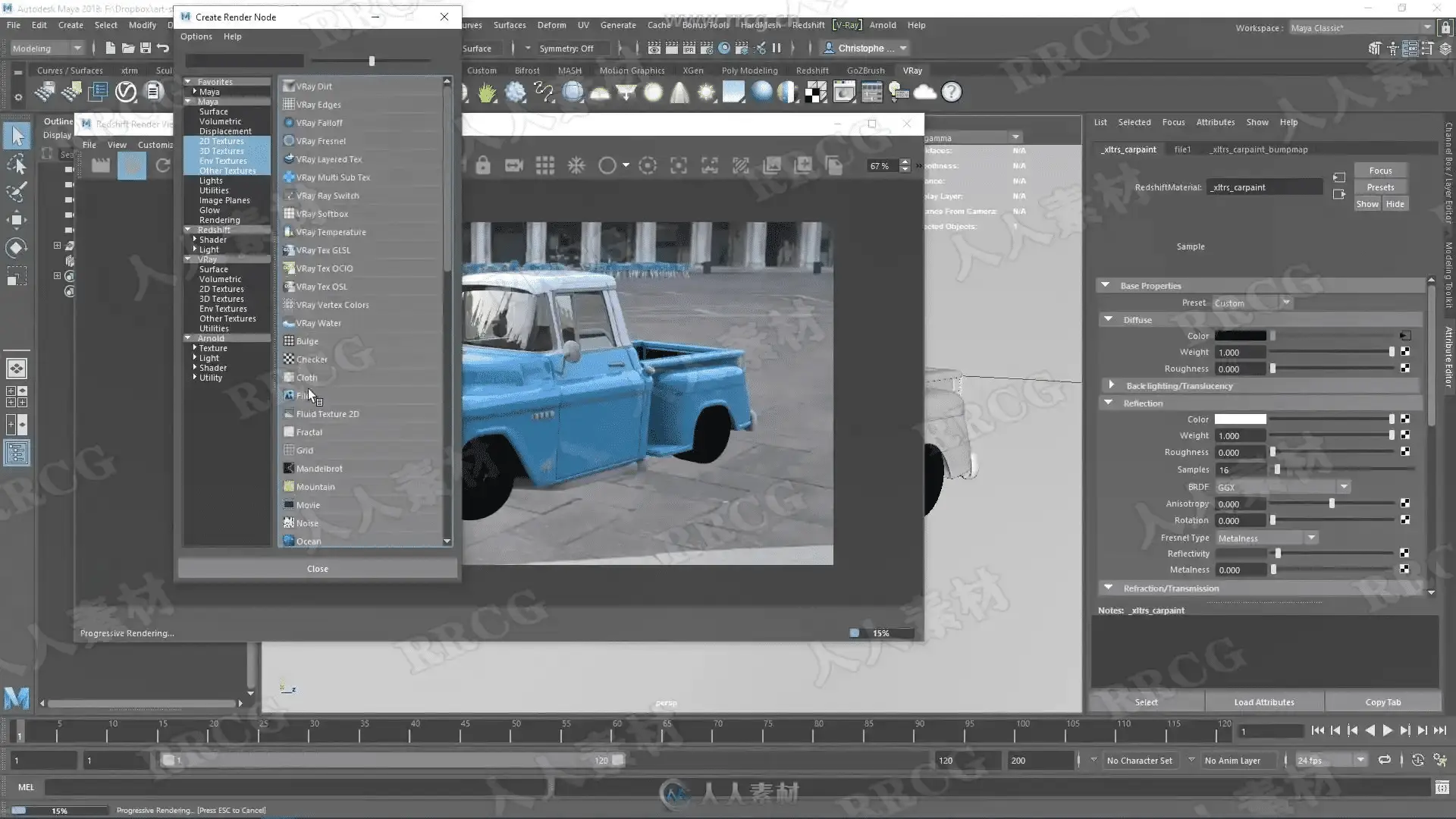Toggle Metalness map checker button
The height and width of the screenshot is (819, 1456).
(1405, 570)
